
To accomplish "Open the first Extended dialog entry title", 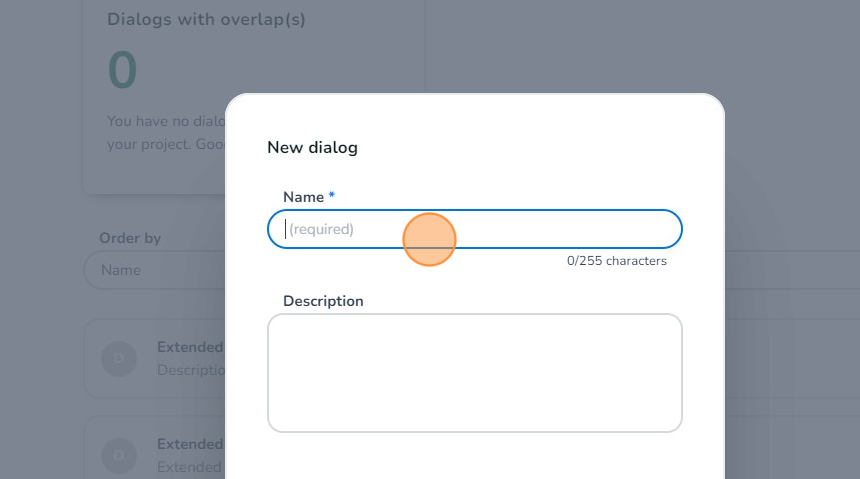I will tap(190, 347).
